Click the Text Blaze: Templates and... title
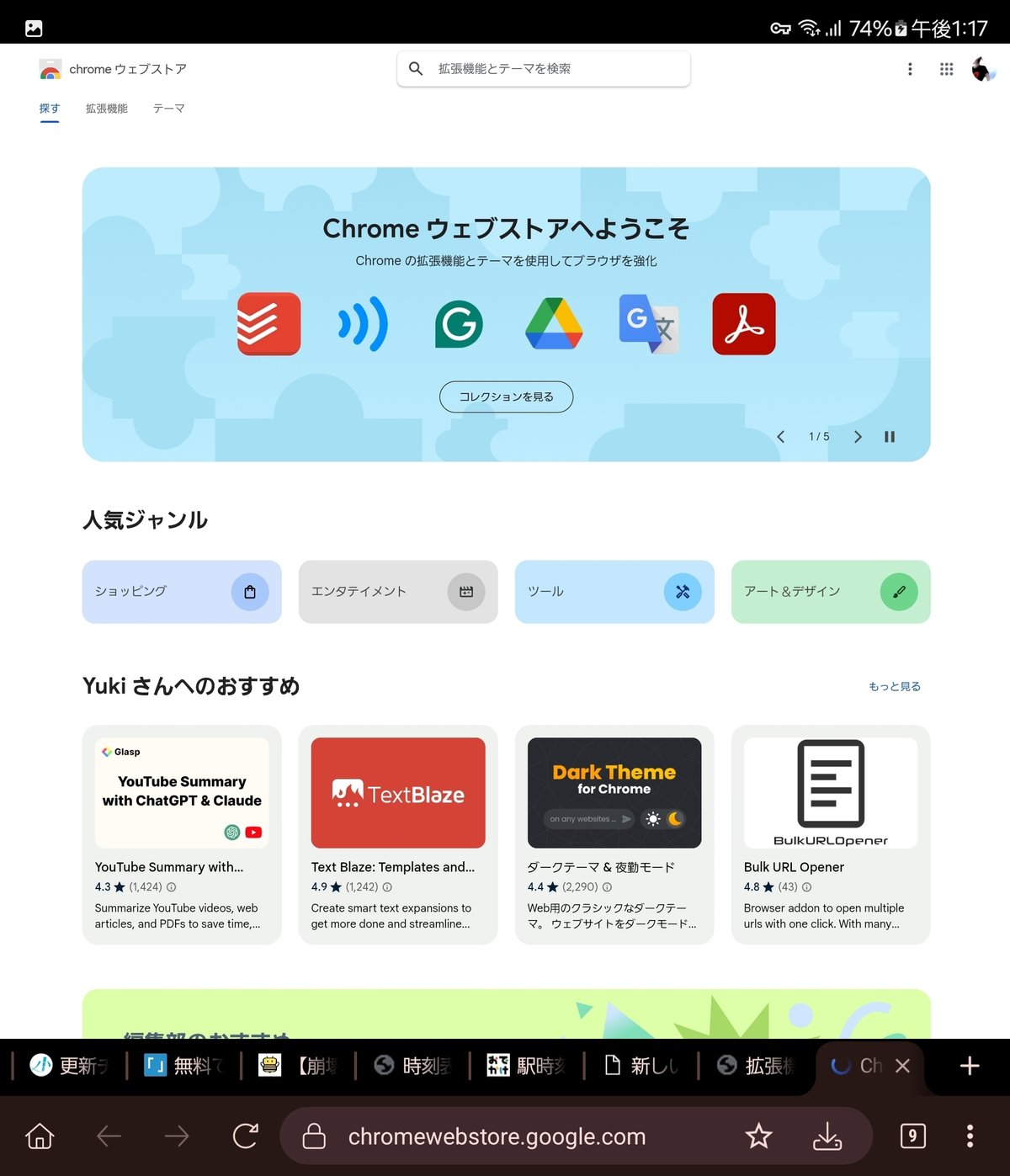 [393, 867]
